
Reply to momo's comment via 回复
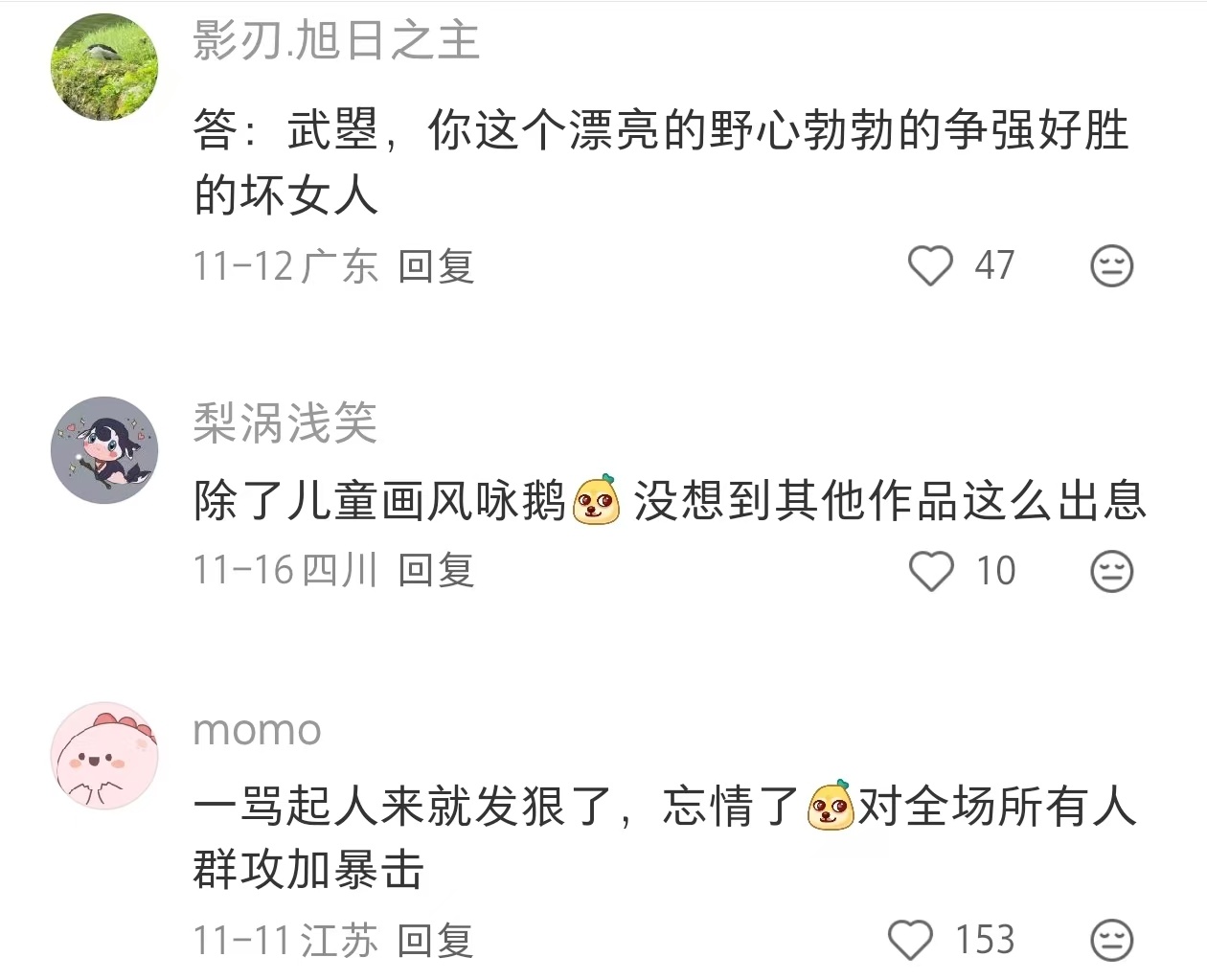pos(436,940)
